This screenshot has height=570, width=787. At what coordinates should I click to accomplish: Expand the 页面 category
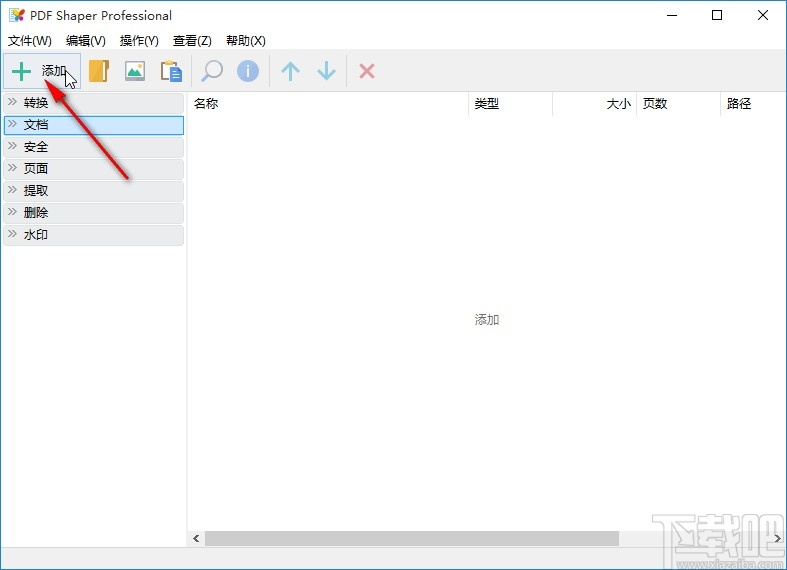coord(94,169)
